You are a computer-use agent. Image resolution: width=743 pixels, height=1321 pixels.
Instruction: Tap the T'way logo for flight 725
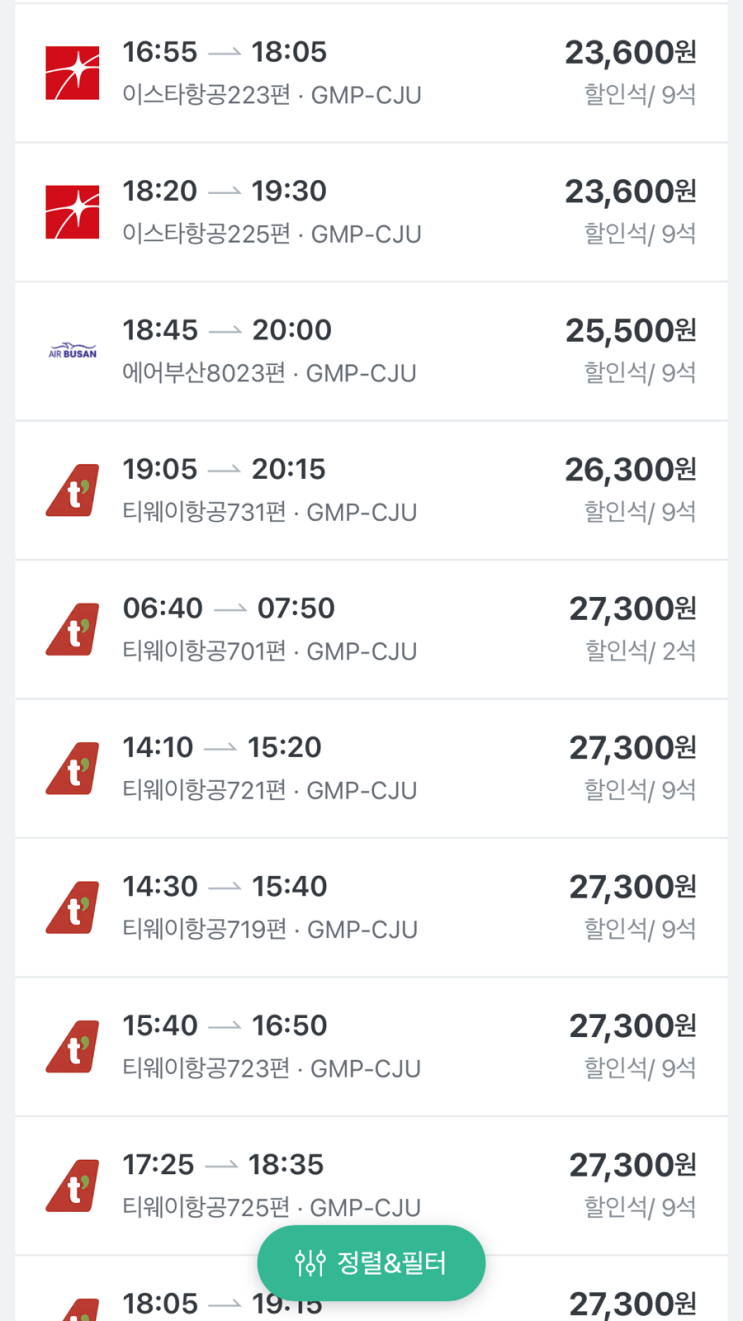click(72, 1185)
